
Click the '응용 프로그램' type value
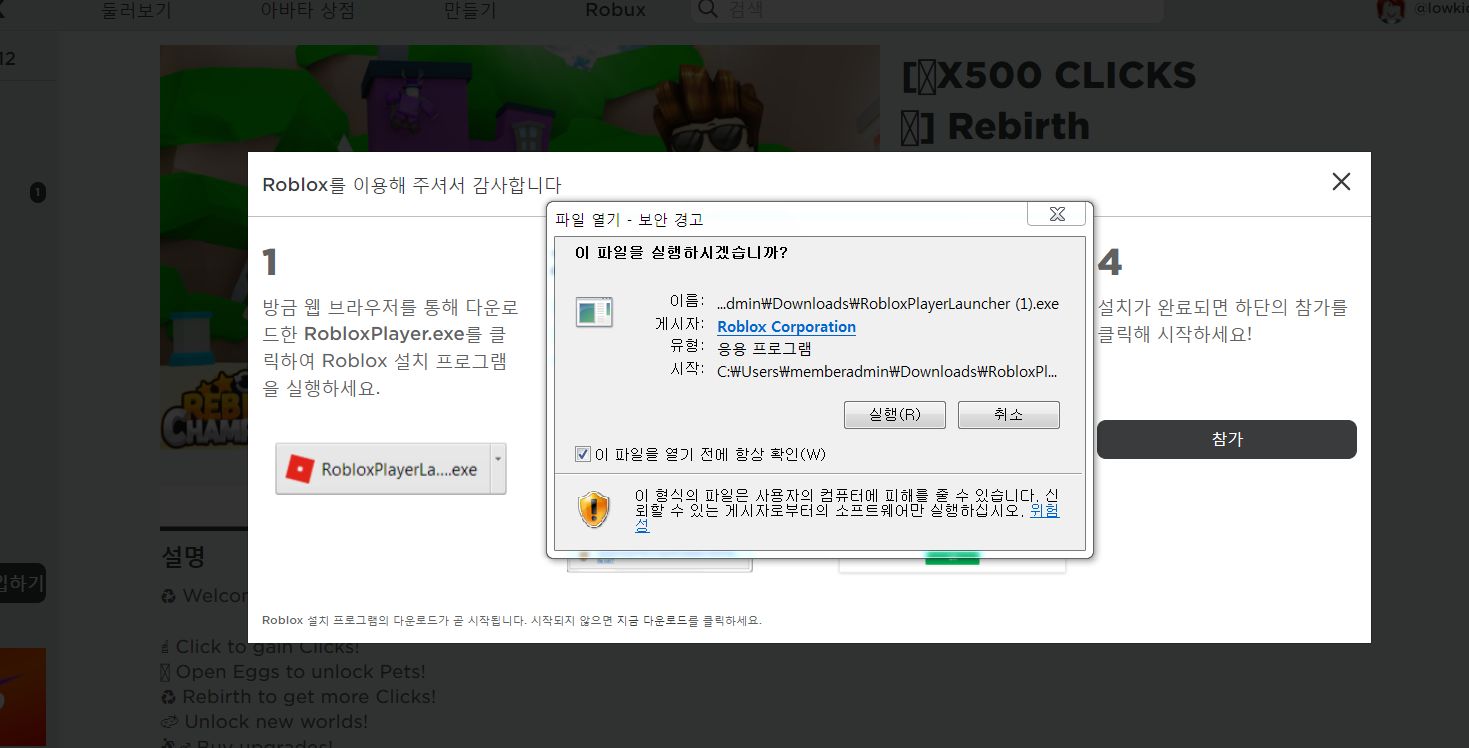tap(764, 348)
